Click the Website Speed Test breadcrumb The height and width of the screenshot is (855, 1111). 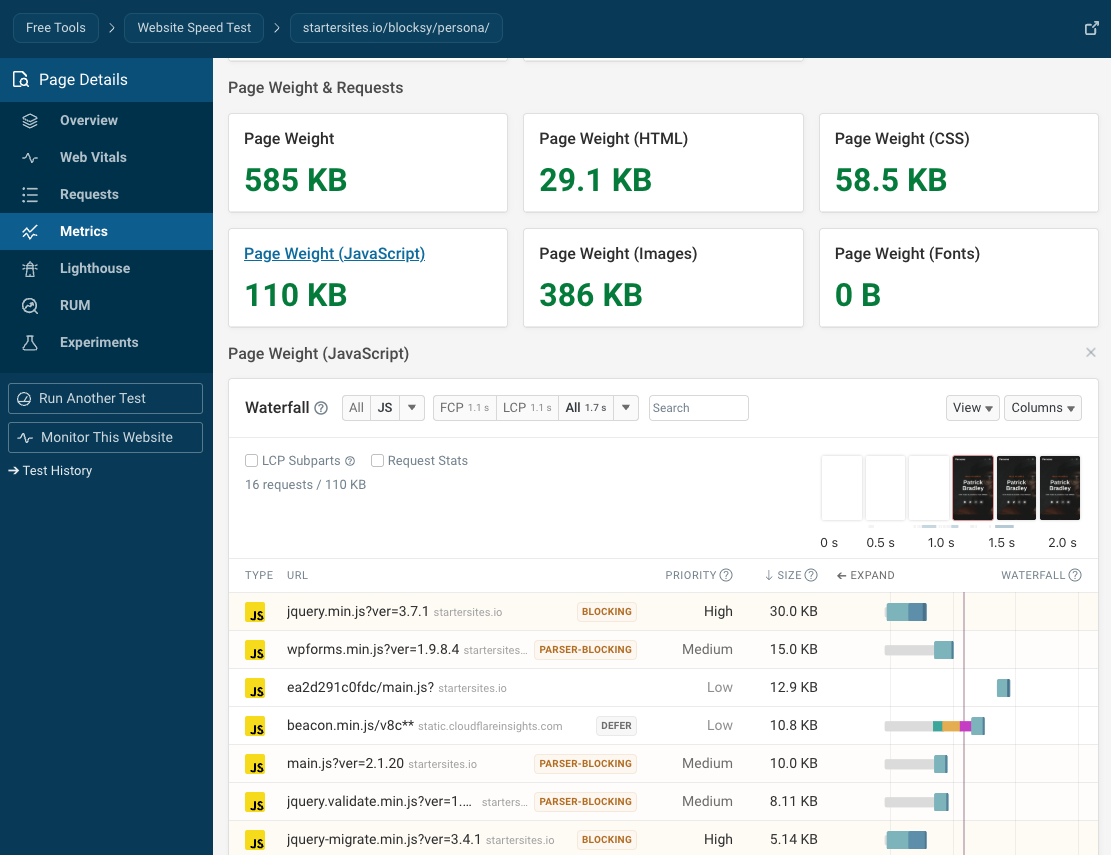pos(193,27)
